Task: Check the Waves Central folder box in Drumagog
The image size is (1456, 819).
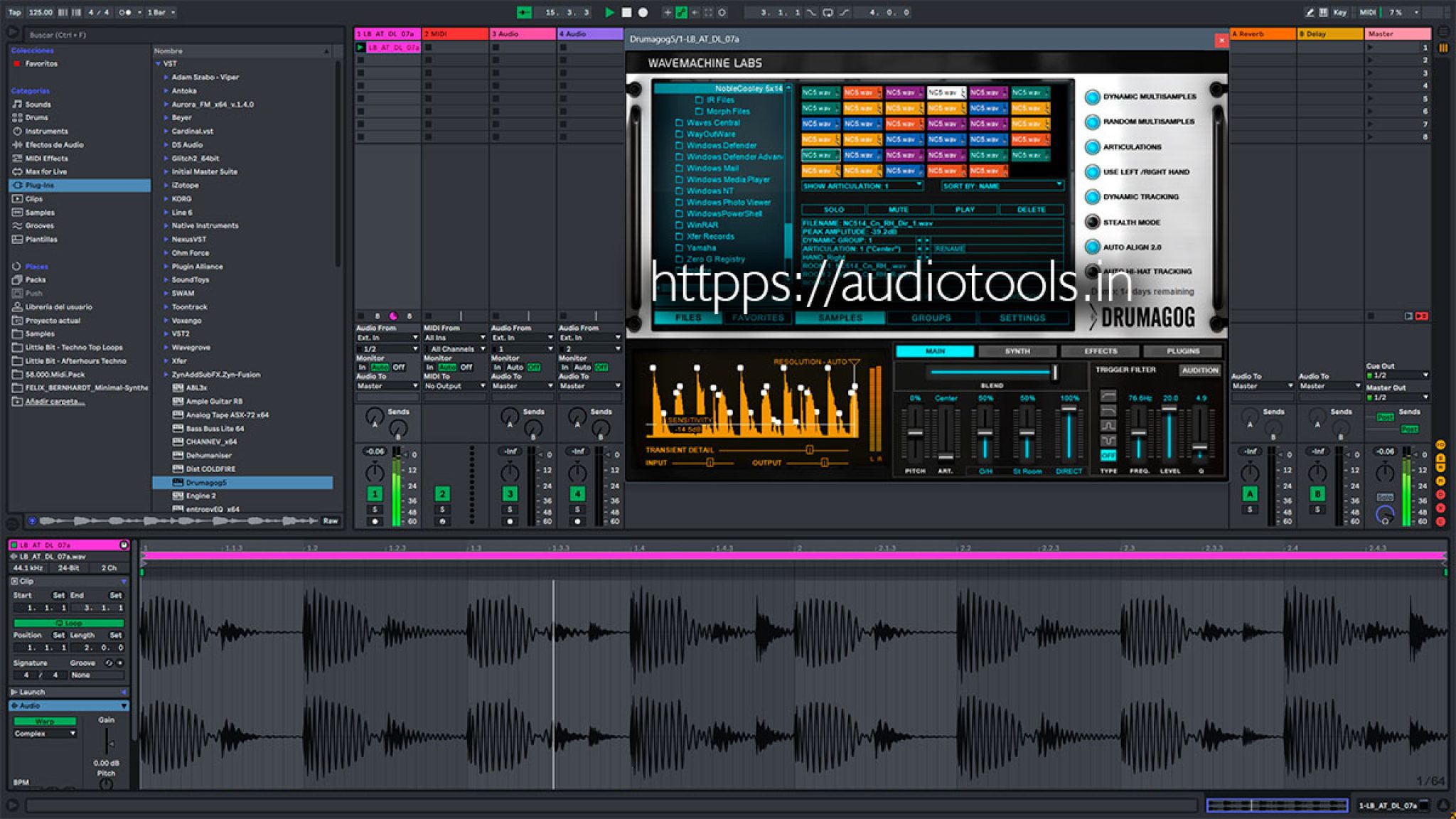Action: click(x=679, y=123)
